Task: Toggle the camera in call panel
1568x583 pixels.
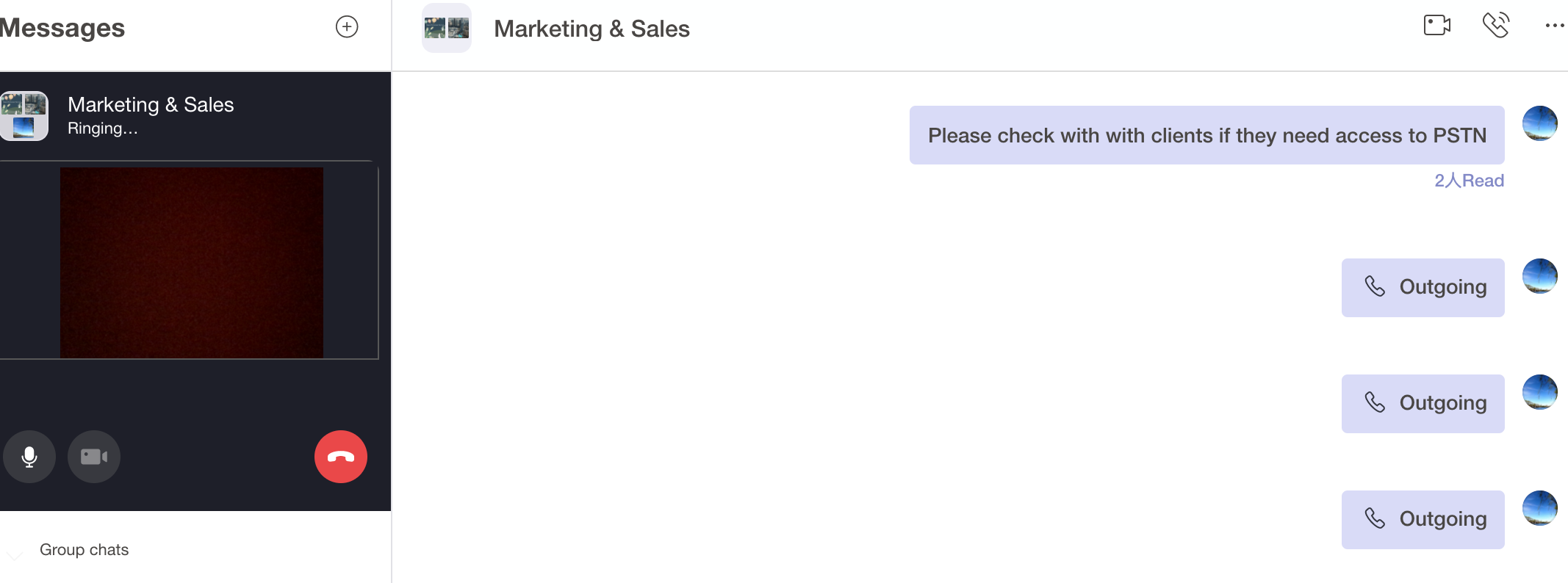Action: (94, 457)
